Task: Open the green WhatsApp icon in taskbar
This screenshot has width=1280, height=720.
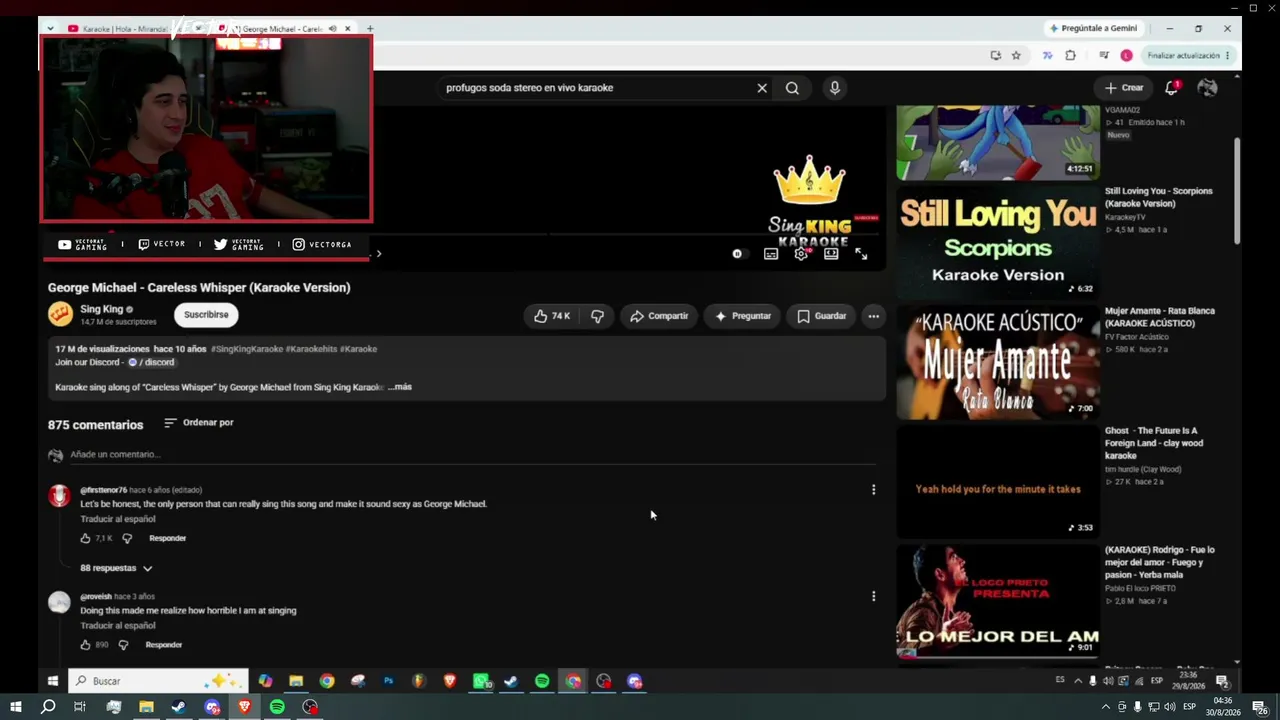Action: point(481,681)
